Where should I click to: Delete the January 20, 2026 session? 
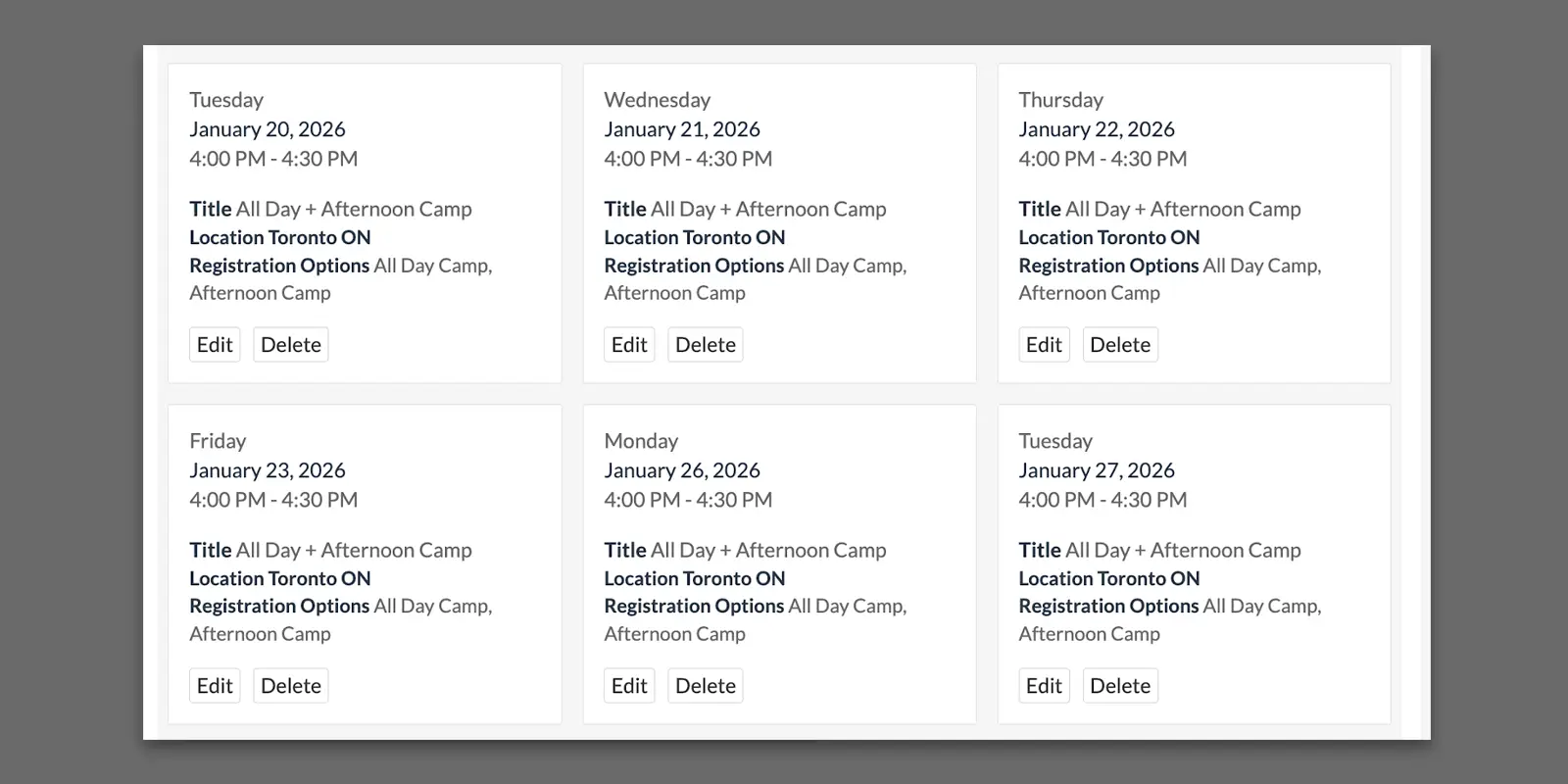pyautogui.click(x=291, y=345)
